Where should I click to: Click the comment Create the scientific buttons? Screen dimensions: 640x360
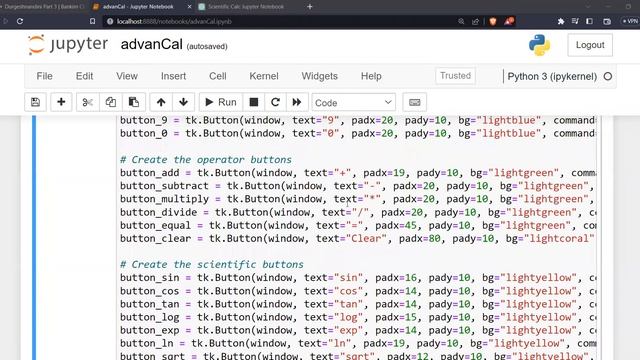click(x=212, y=264)
